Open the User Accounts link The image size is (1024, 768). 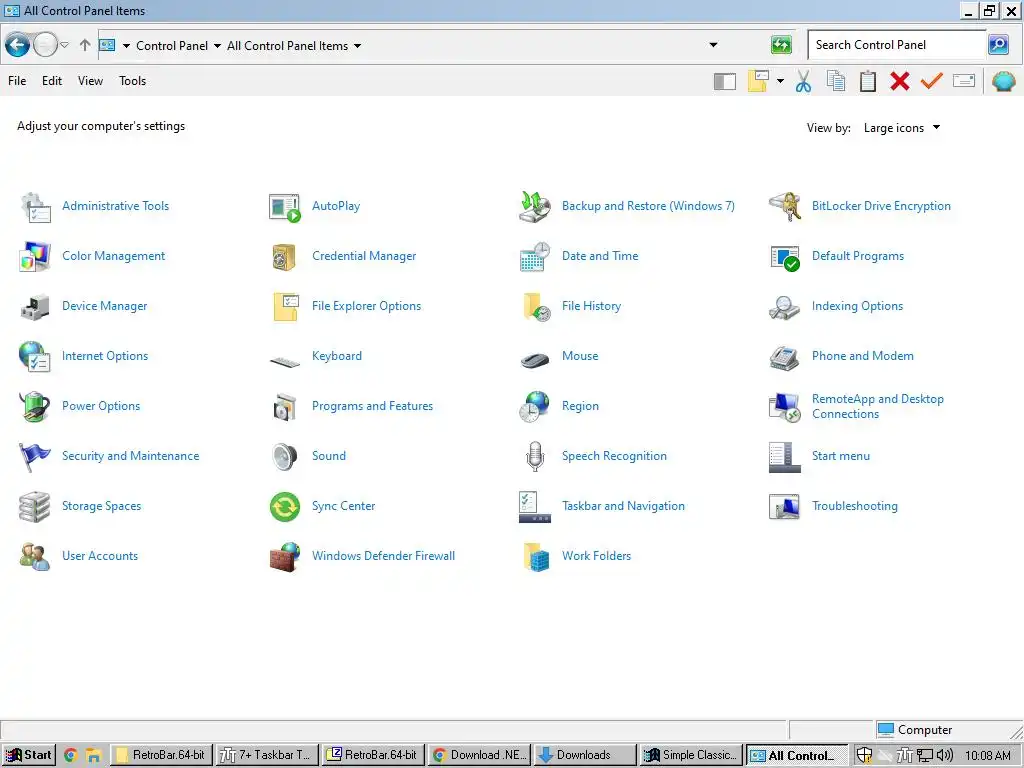[x=100, y=556]
